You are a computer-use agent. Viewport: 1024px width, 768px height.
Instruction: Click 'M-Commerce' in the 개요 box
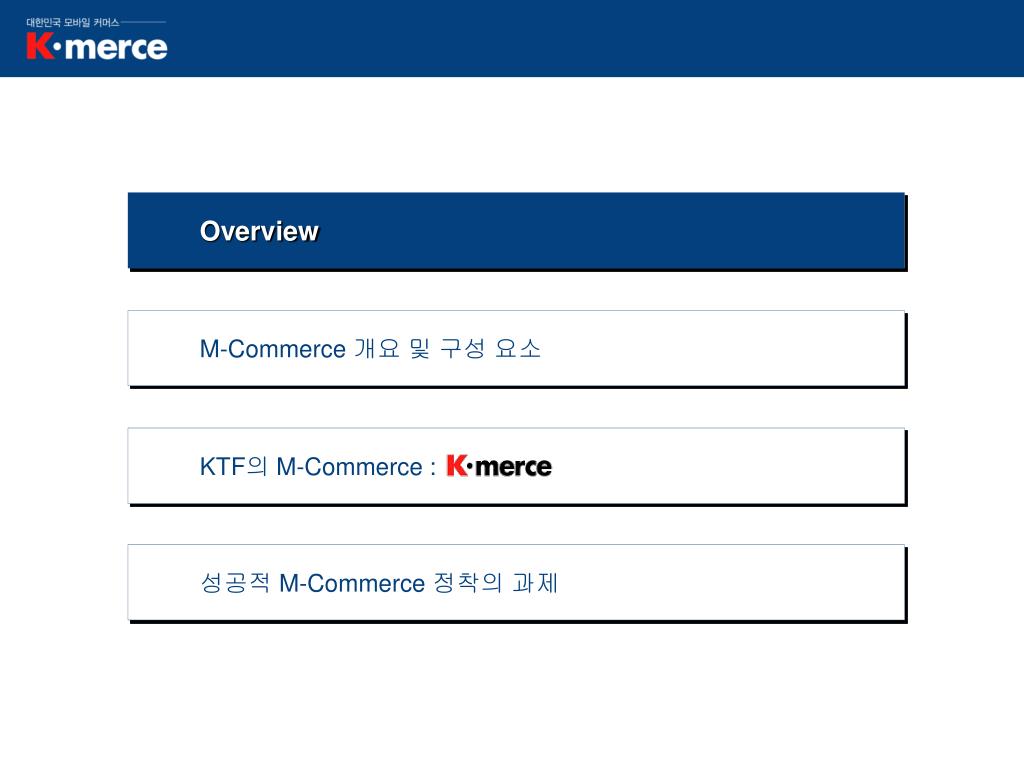click(272, 349)
